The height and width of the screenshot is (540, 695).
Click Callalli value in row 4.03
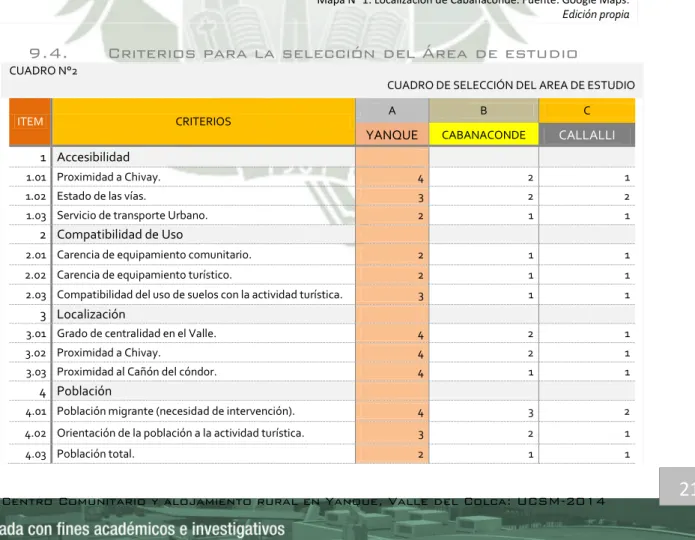(627, 455)
